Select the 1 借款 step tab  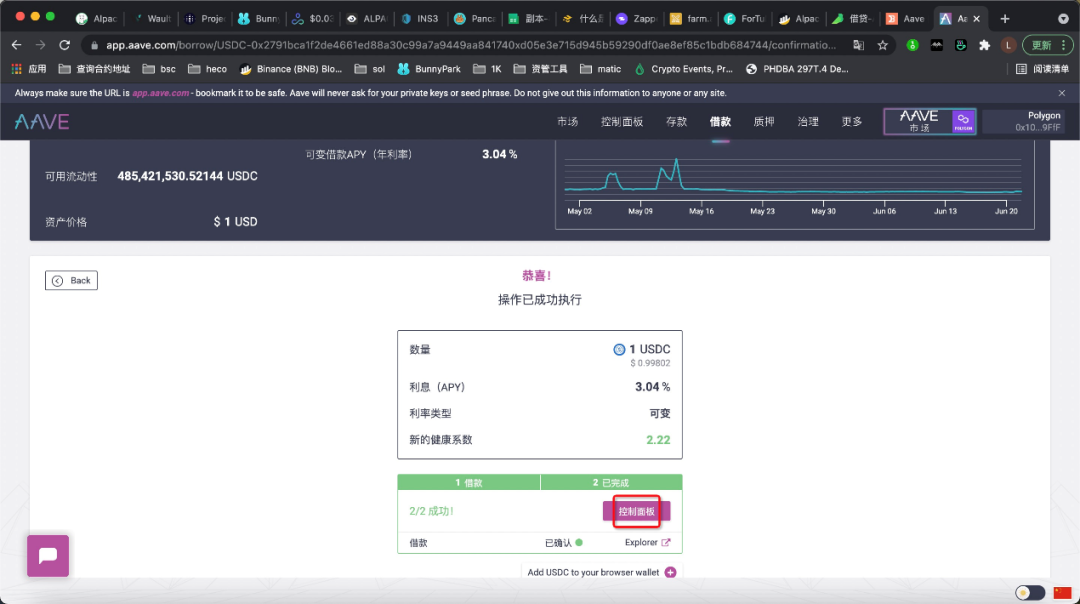(468, 482)
